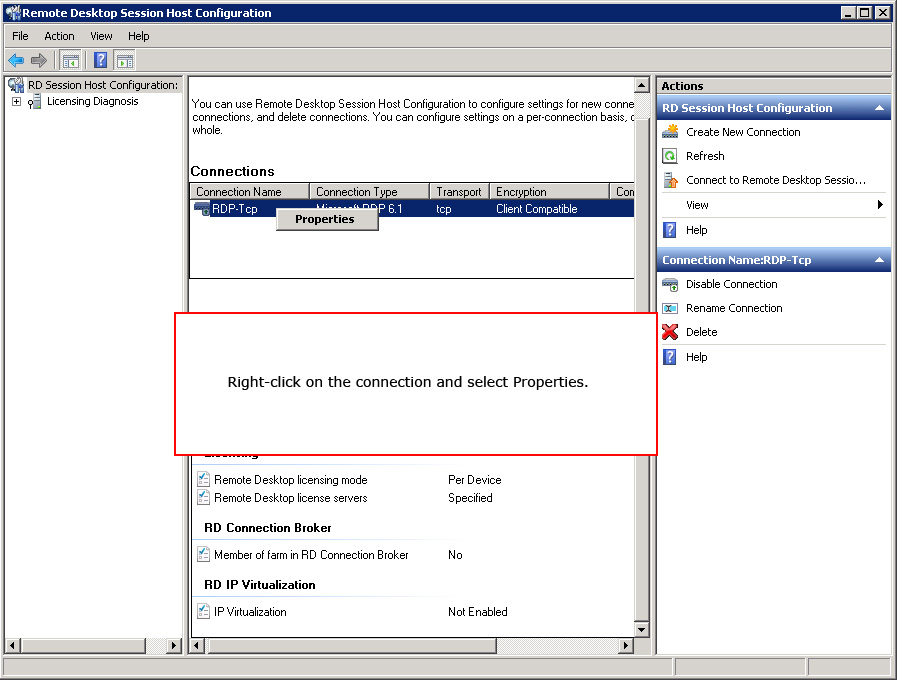Click the green Refresh icon
The height and width of the screenshot is (680, 897).
[x=670, y=156]
